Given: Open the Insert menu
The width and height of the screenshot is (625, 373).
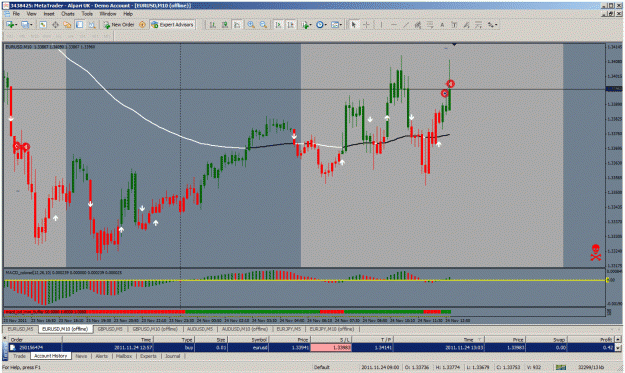Looking at the screenshot, I should click(x=49, y=14).
